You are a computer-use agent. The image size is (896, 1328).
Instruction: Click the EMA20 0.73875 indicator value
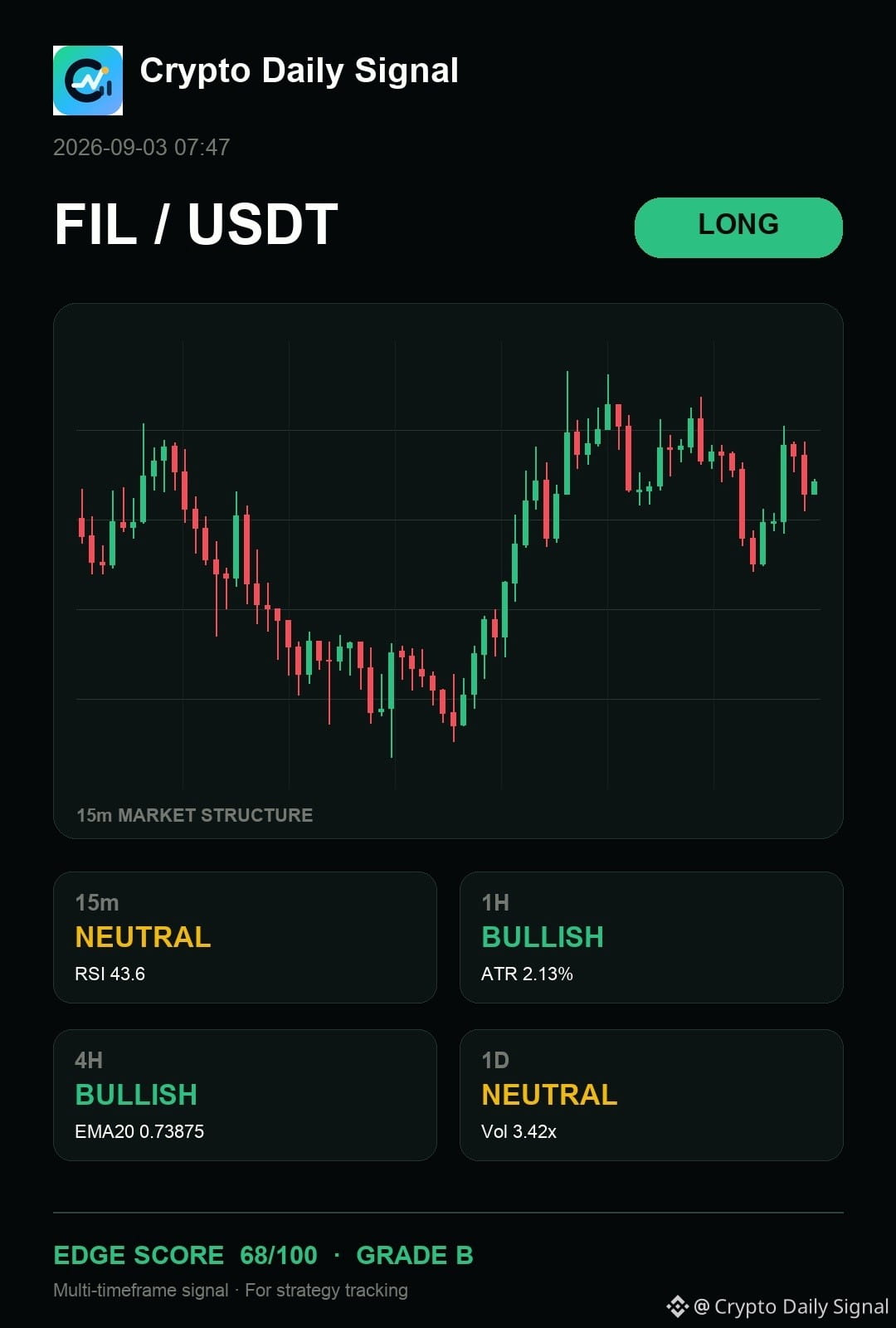[139, 1131]
